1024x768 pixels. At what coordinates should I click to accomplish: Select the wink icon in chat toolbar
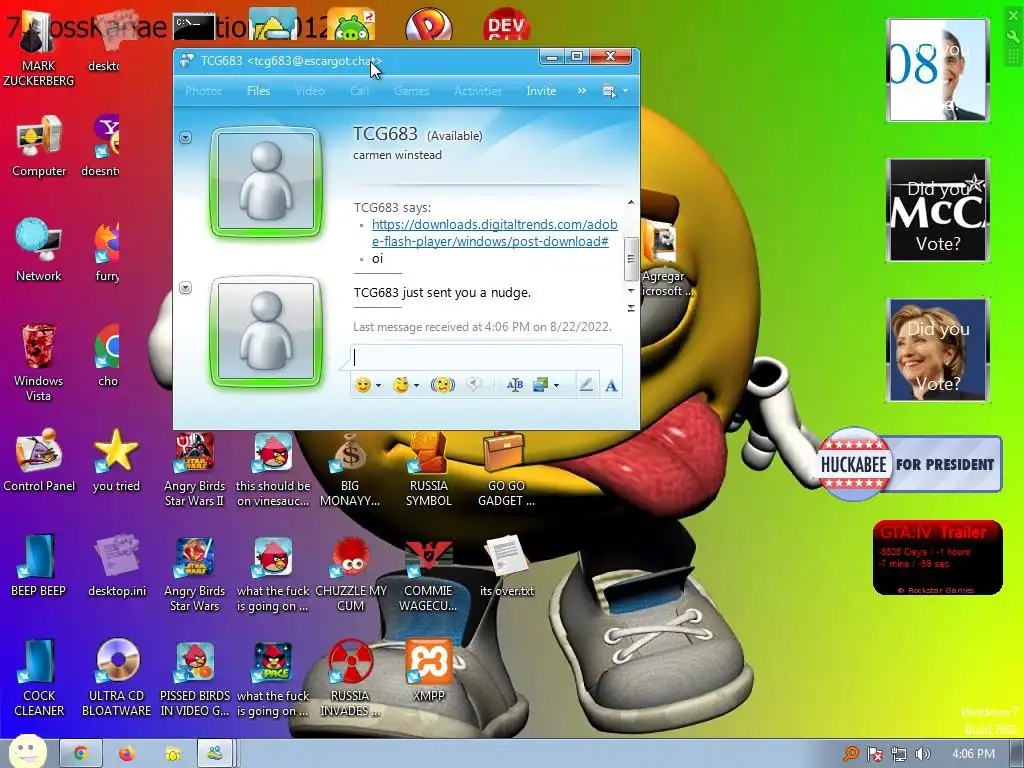click(400, 385)
